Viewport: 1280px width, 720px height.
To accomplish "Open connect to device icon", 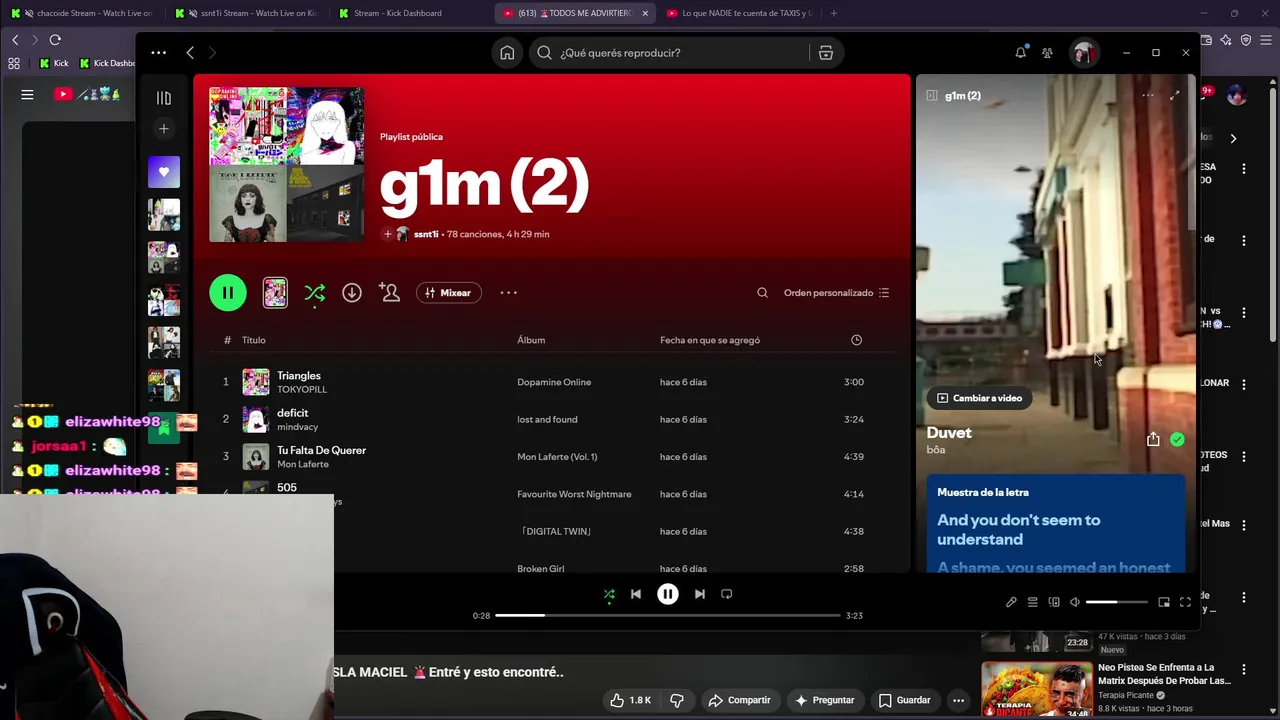I will [1054, 602].
